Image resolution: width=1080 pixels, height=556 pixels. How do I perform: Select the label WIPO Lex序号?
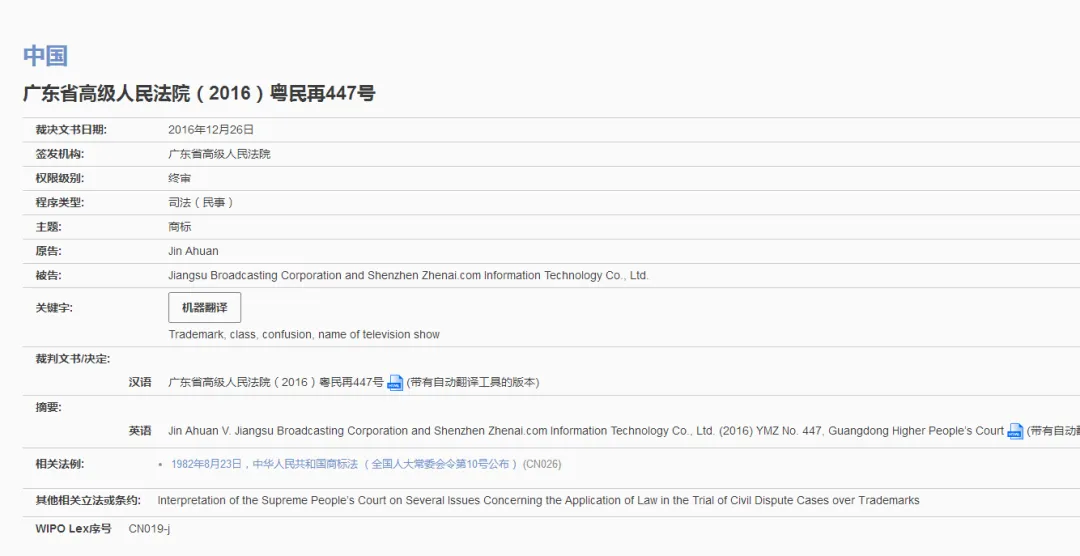73,528
